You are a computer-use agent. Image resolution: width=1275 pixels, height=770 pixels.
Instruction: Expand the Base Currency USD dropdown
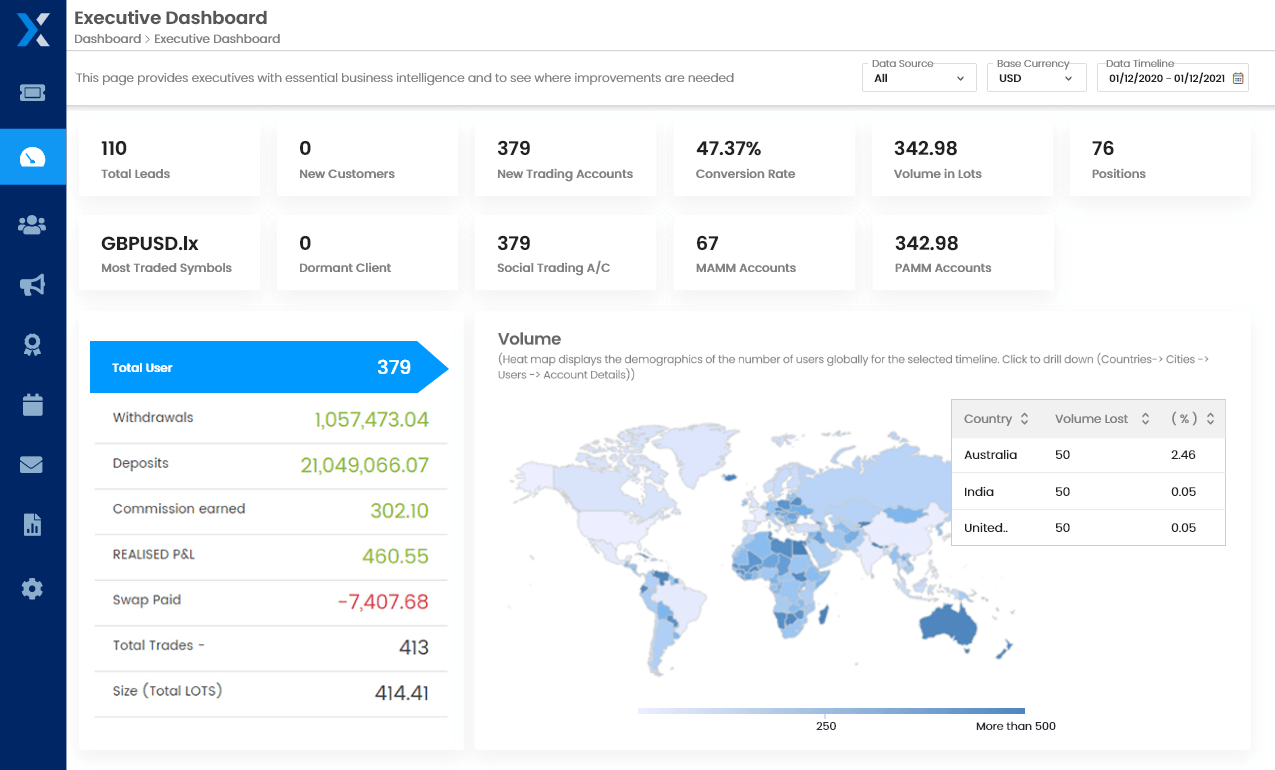1036,78
